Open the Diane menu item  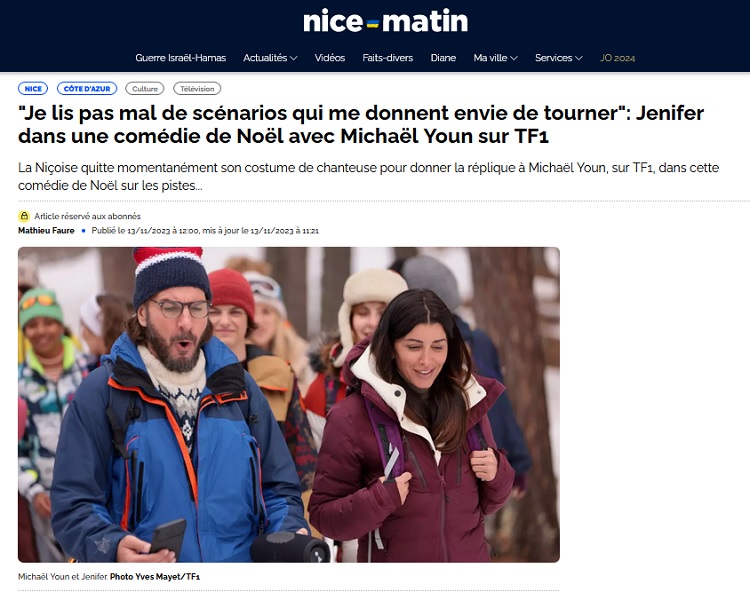[x=443, y=58]
